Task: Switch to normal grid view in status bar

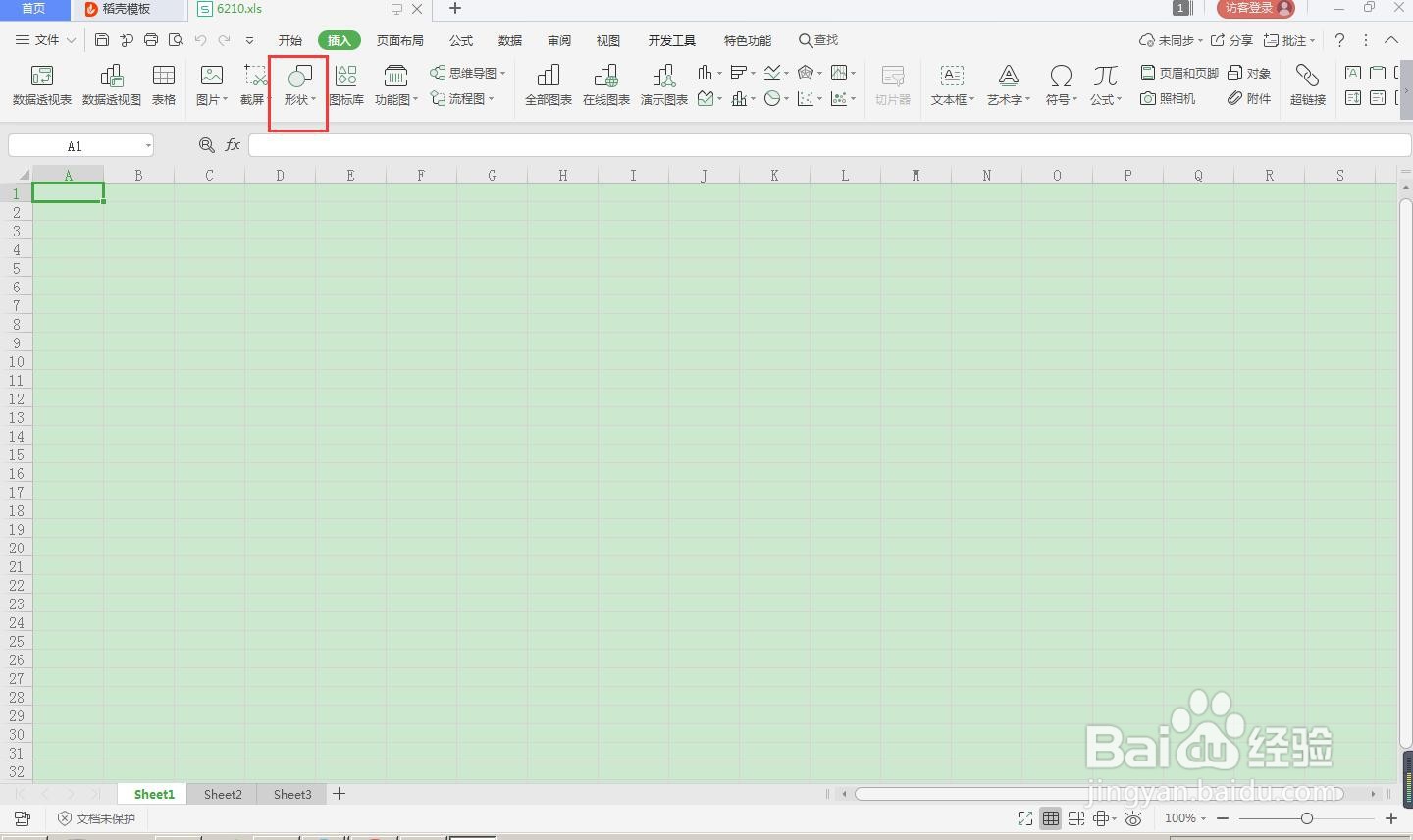Action: (1051, 818)
